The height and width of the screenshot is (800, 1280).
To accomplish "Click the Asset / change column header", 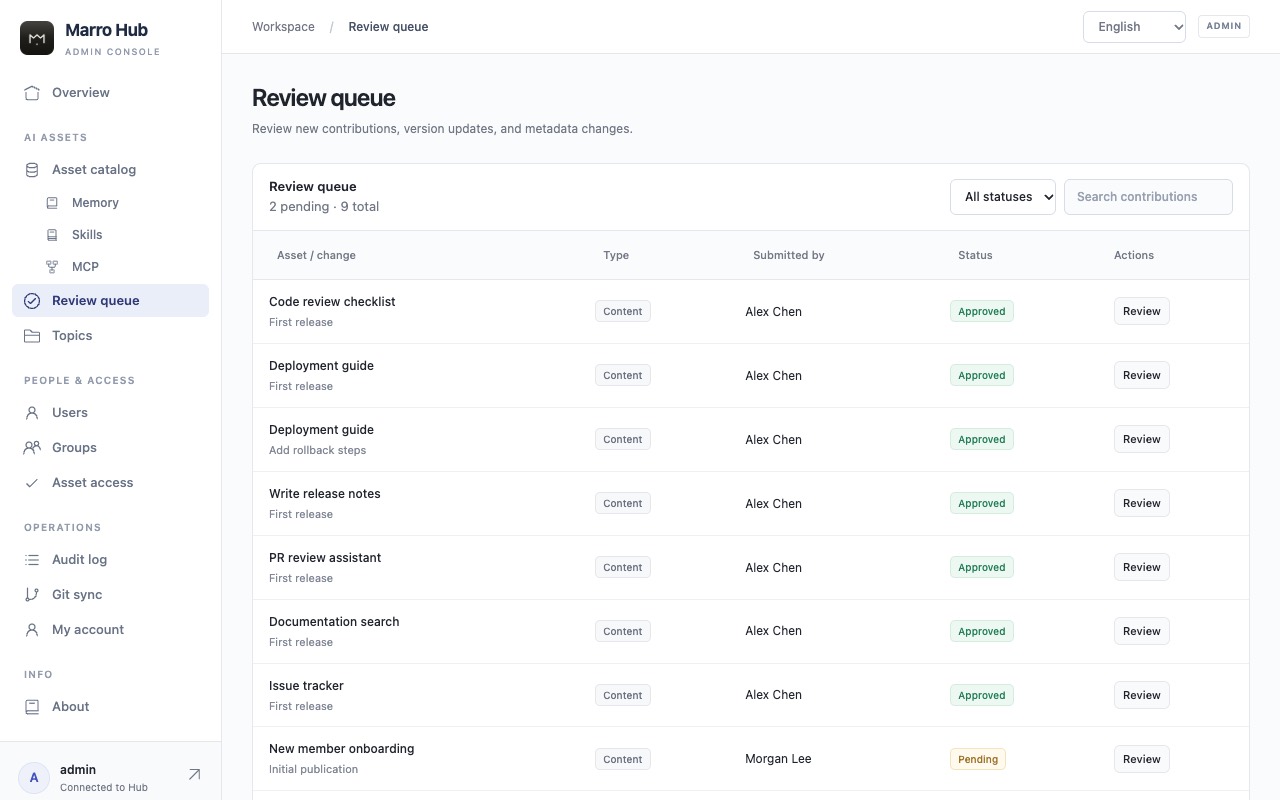I will coord(316,255).
